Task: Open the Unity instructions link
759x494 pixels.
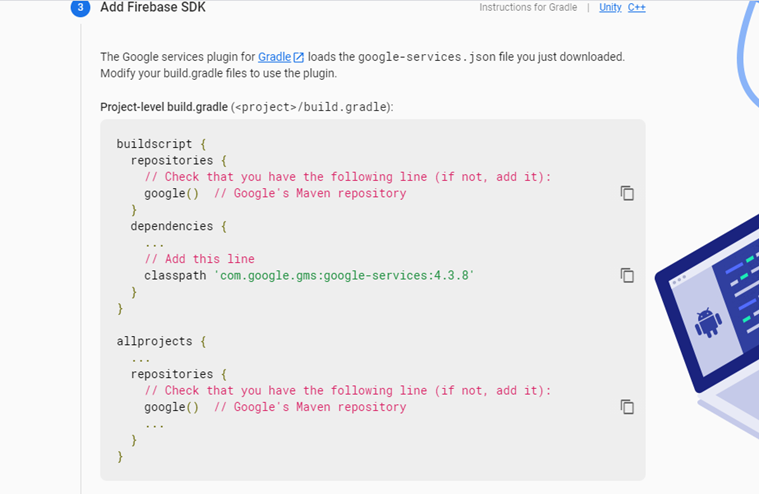Action: click(x=610, y=7)
